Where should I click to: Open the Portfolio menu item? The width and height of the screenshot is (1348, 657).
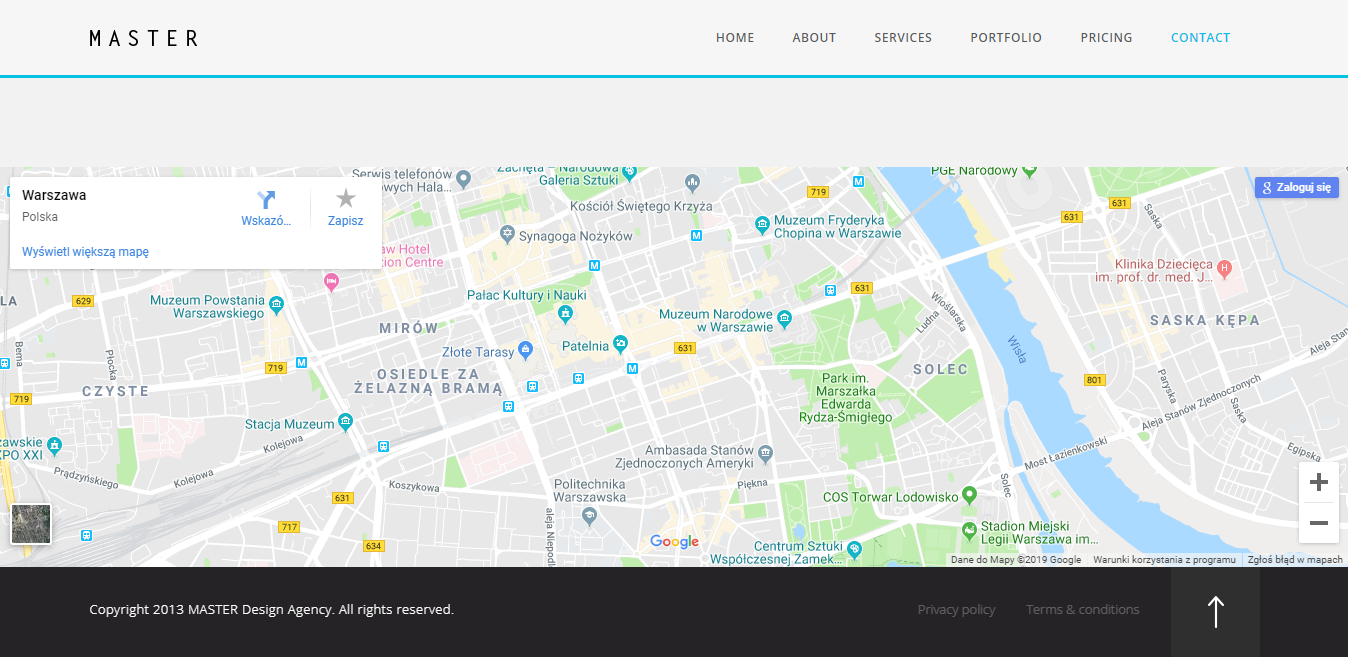click(x=1006, y=38)
